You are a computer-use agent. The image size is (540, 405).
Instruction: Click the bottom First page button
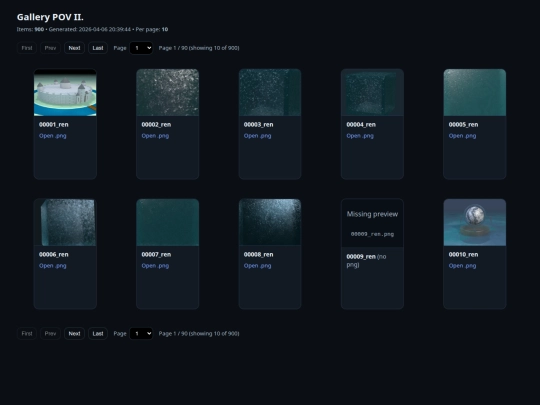coord(27,333)
